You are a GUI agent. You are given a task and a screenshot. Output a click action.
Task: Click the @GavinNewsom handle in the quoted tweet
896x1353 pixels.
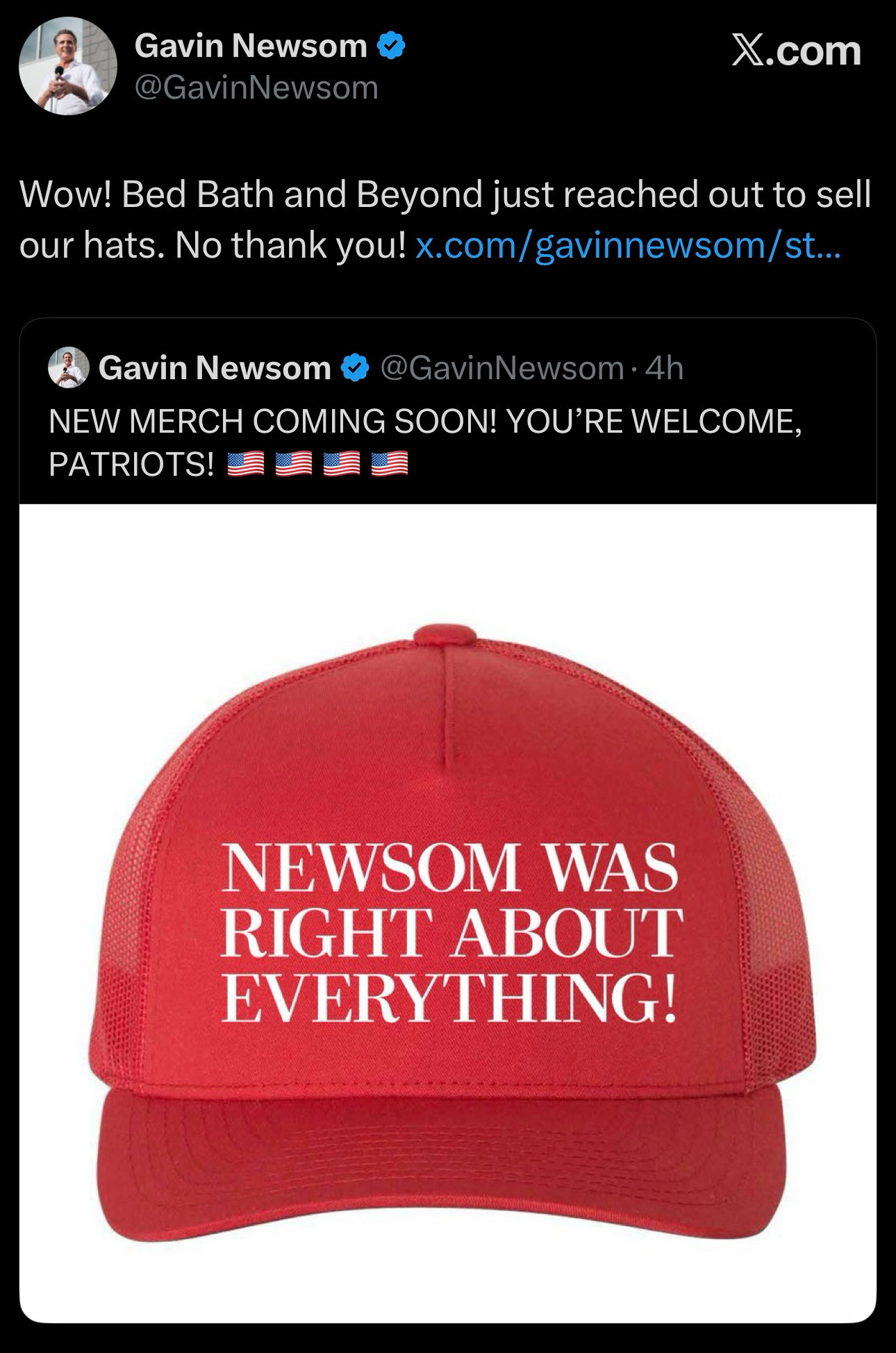pyautogui.click(x=502, y=368)
